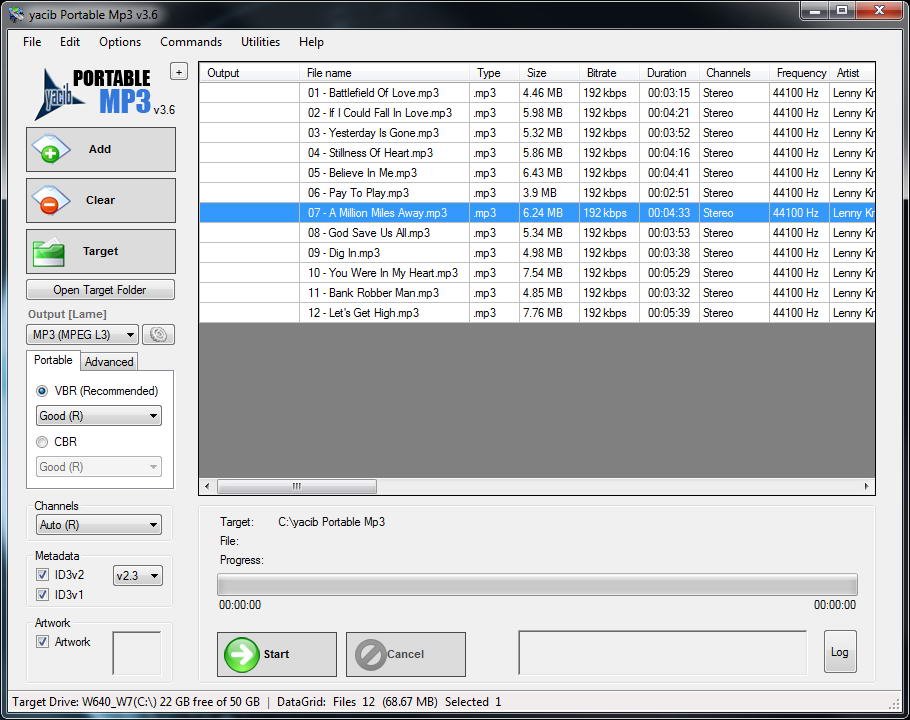Select row 02 - If I Could Fall In Love.mp3

pyautogui.click(x=537, y=113)
